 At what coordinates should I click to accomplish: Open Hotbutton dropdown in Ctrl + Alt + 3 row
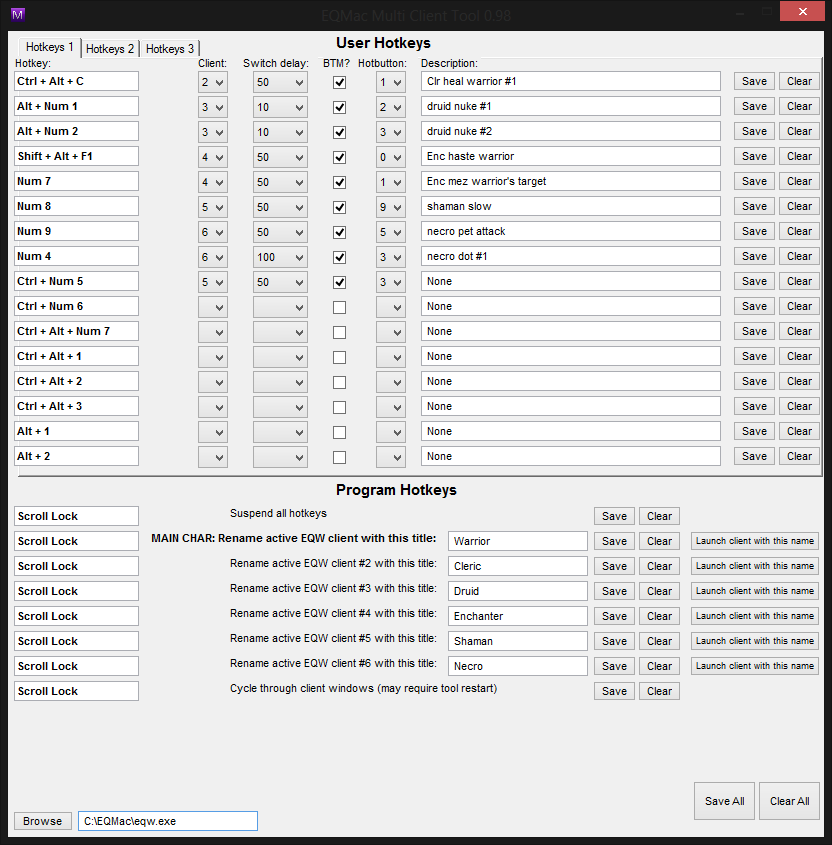point(390,407)
